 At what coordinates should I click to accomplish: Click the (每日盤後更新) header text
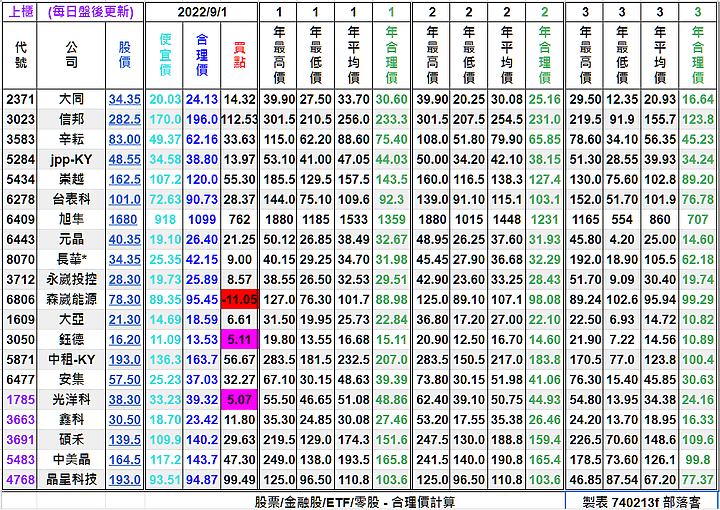(x=90, y=12)
